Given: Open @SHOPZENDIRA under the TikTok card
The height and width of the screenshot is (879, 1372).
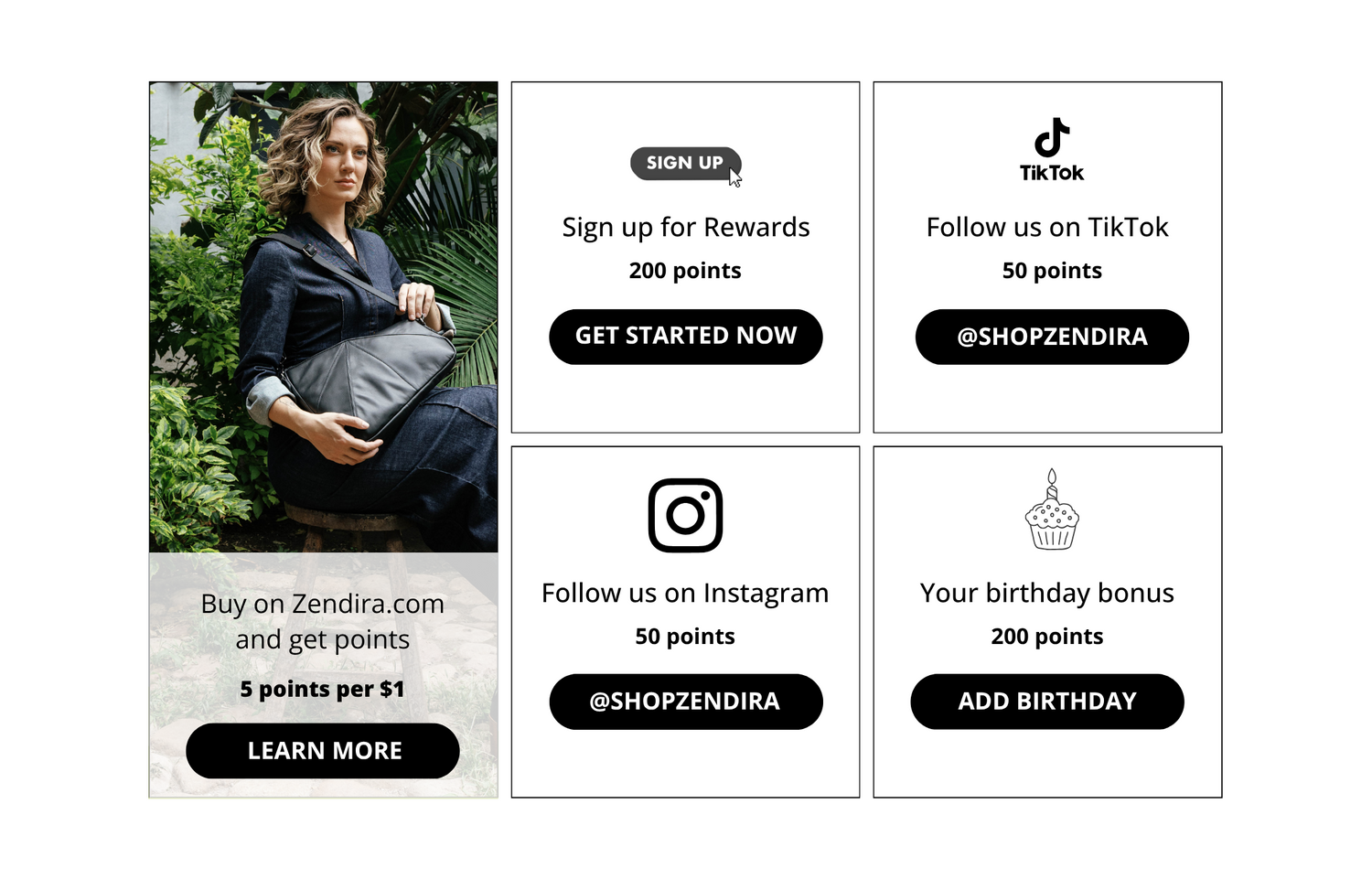Looking at the screenshot, I should pyautogui.click(x=1052, y=337).
